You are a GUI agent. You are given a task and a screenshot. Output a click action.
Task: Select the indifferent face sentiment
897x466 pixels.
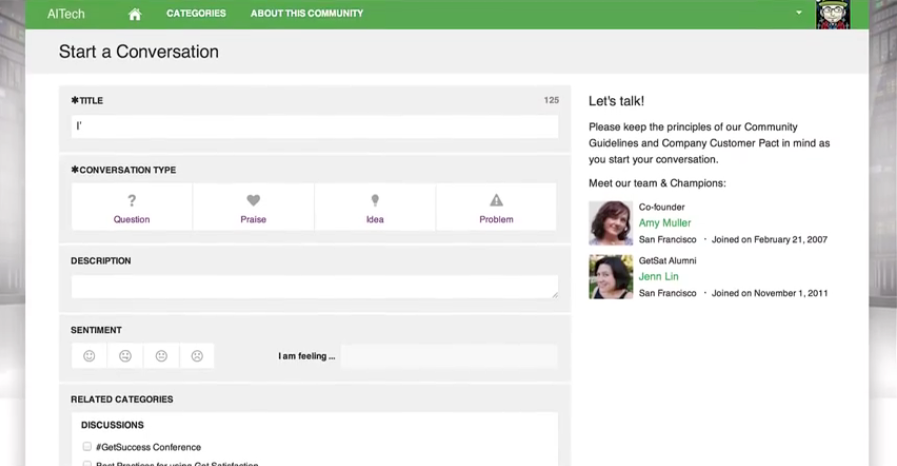click(125, 356)
